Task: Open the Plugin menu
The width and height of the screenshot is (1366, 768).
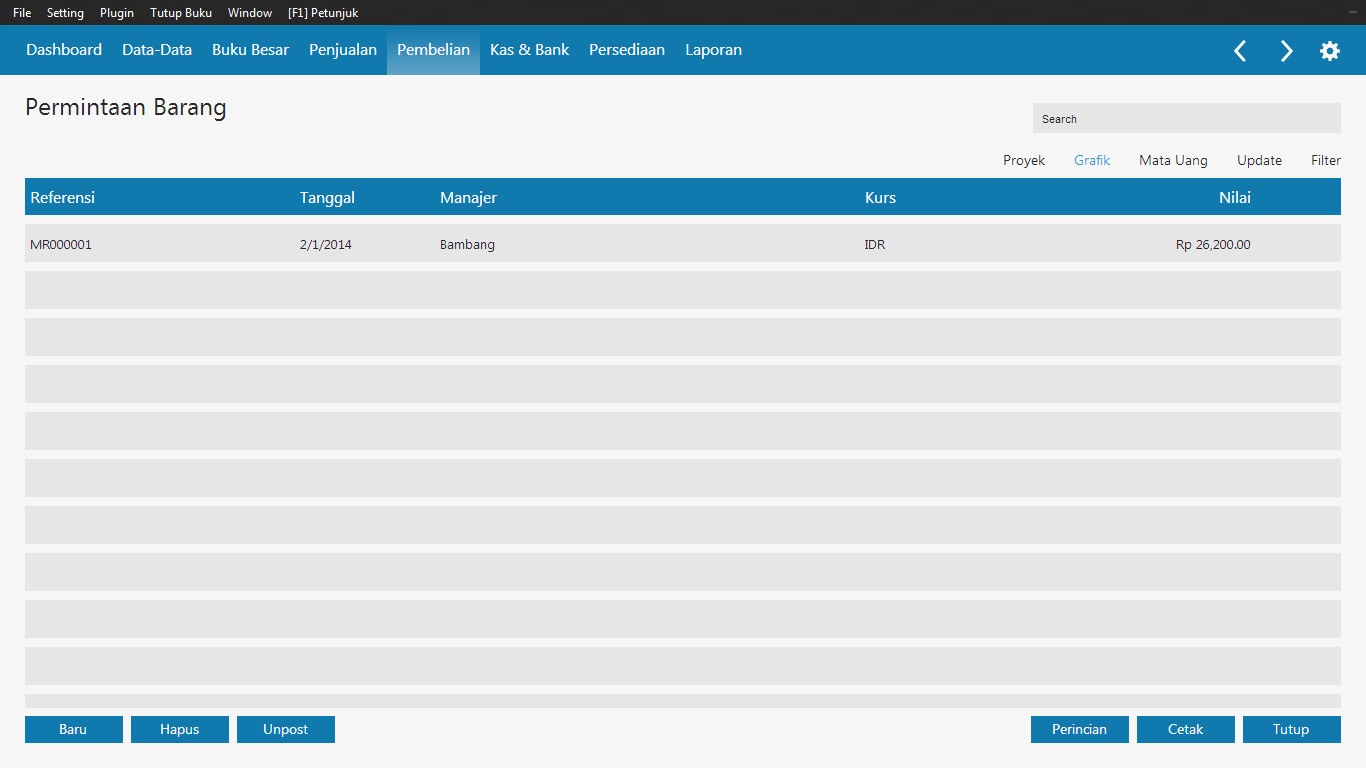Action: pos(117,13)
